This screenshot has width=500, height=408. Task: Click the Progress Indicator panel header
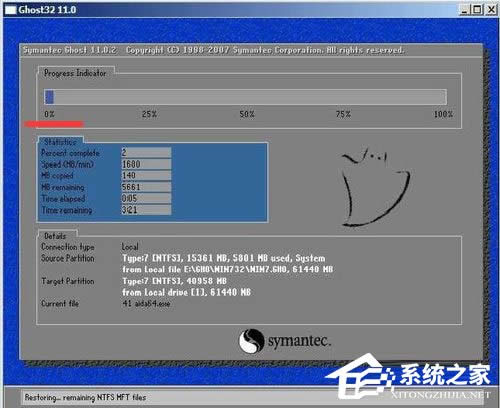click(75, 73)
